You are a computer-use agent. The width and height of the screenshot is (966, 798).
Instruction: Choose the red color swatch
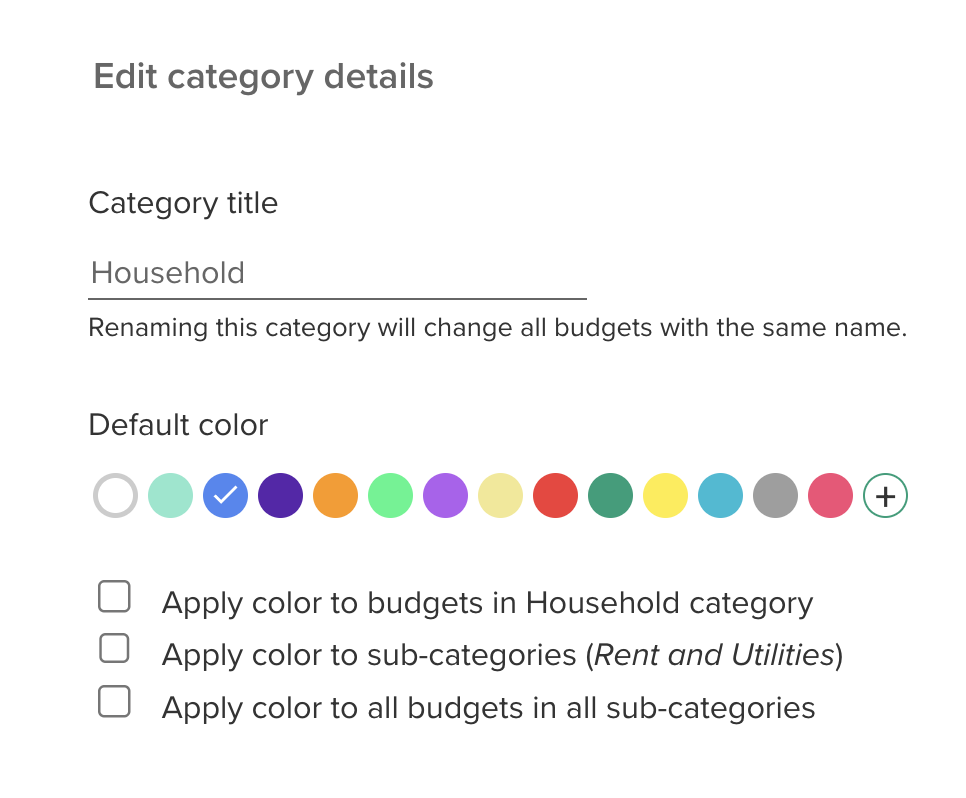point(555,496)
